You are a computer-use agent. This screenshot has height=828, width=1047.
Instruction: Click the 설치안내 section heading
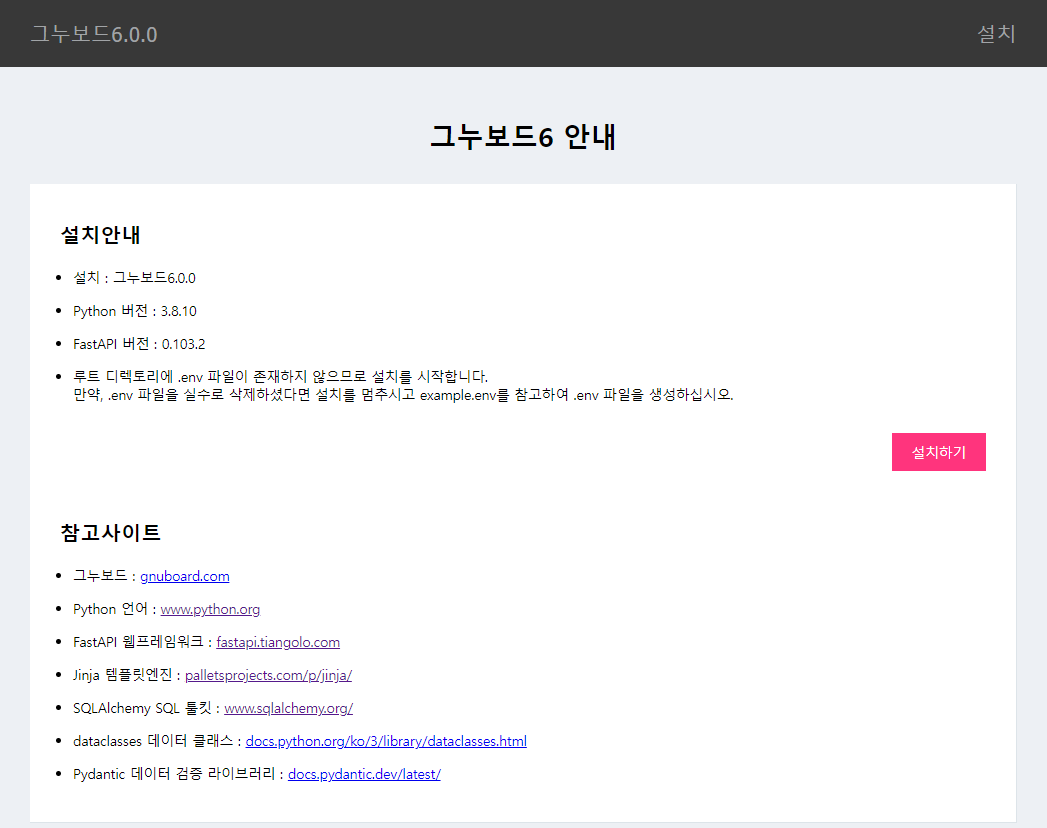click(x=101, y=235)
